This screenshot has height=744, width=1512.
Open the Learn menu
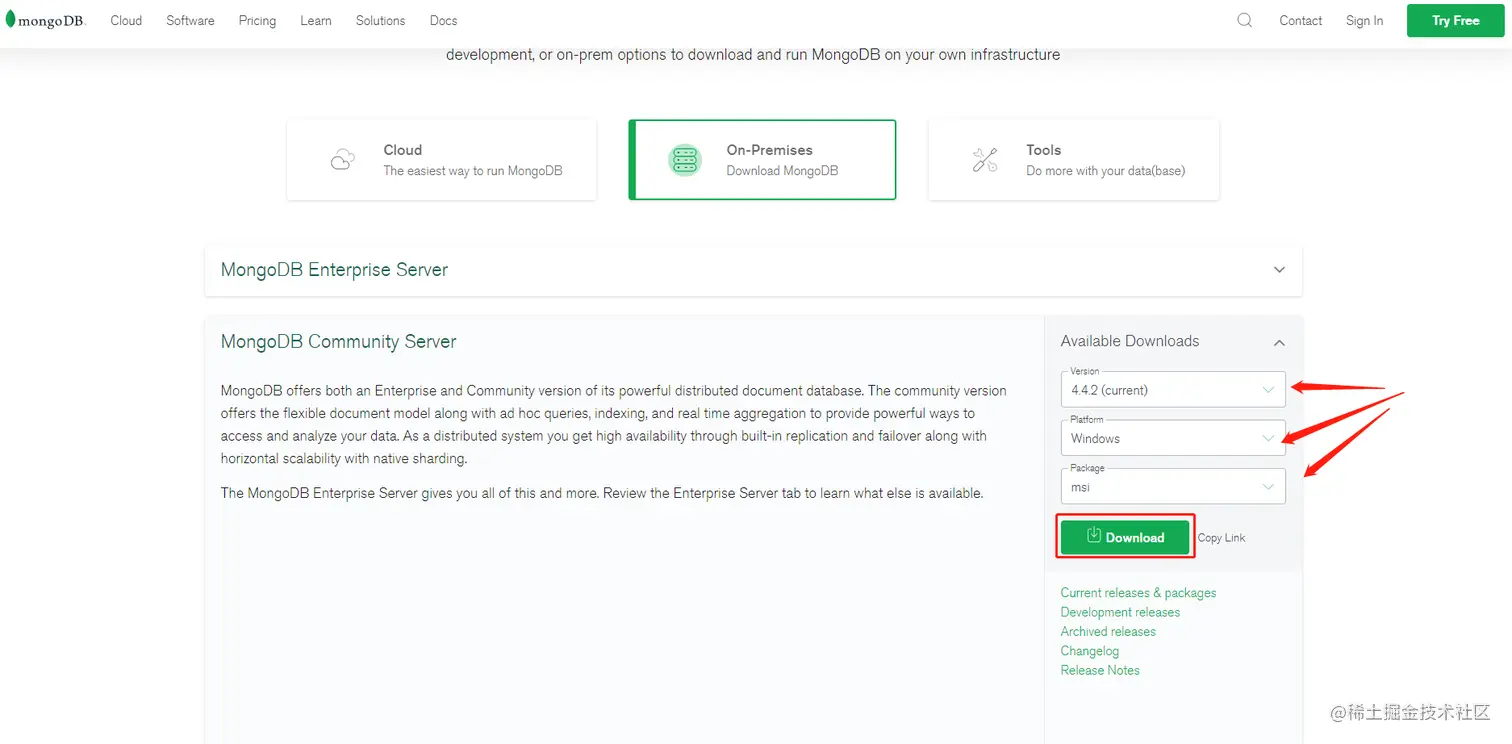[316, 20]
